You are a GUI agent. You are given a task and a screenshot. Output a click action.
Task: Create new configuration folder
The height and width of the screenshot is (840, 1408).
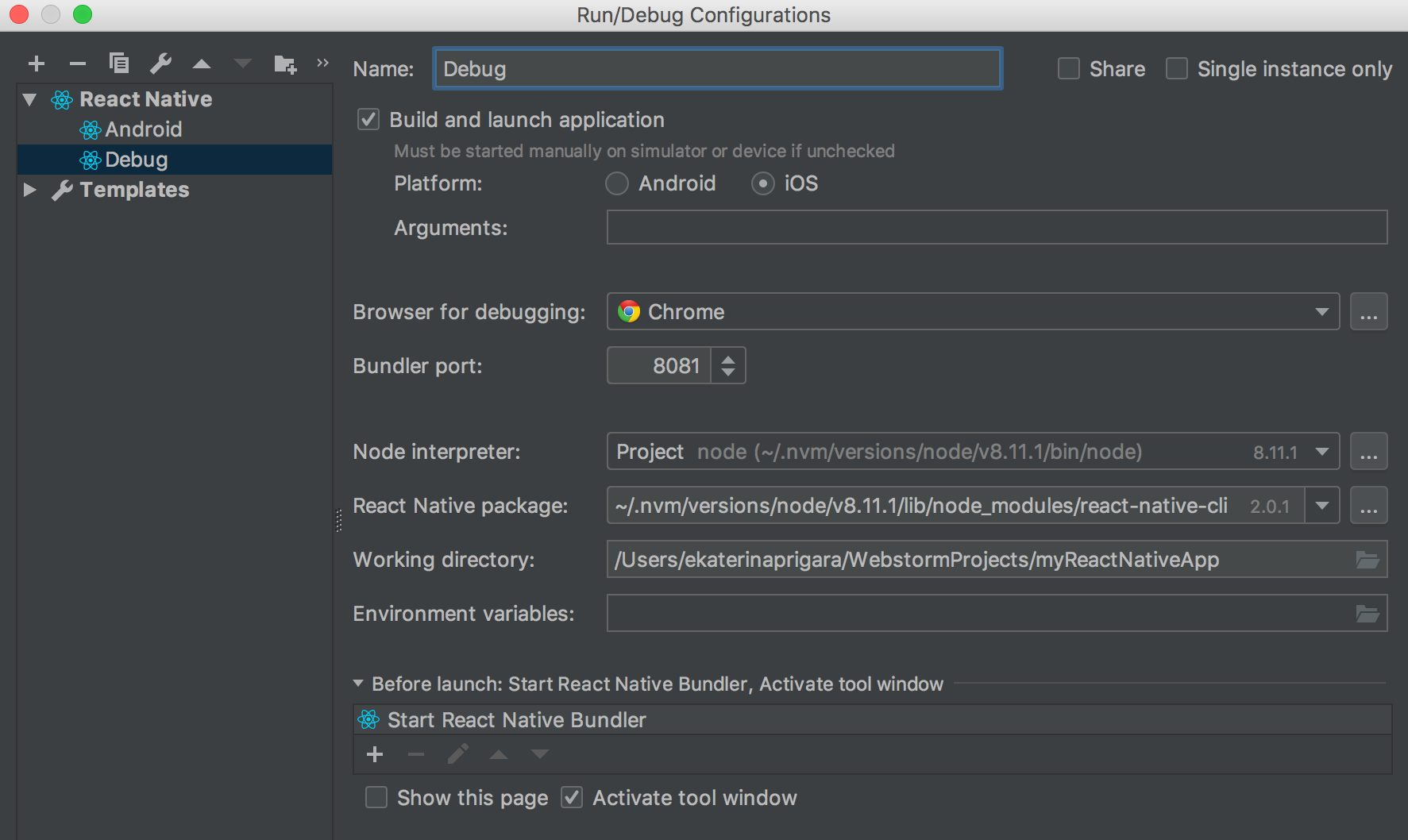[285, 64]
